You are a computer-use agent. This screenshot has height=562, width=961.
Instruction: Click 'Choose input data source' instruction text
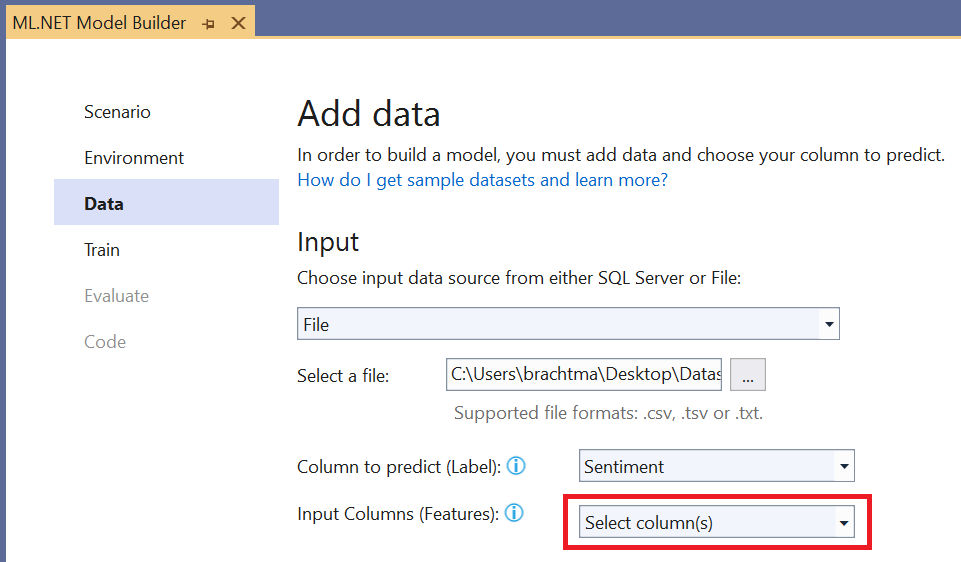coord(519,278)
